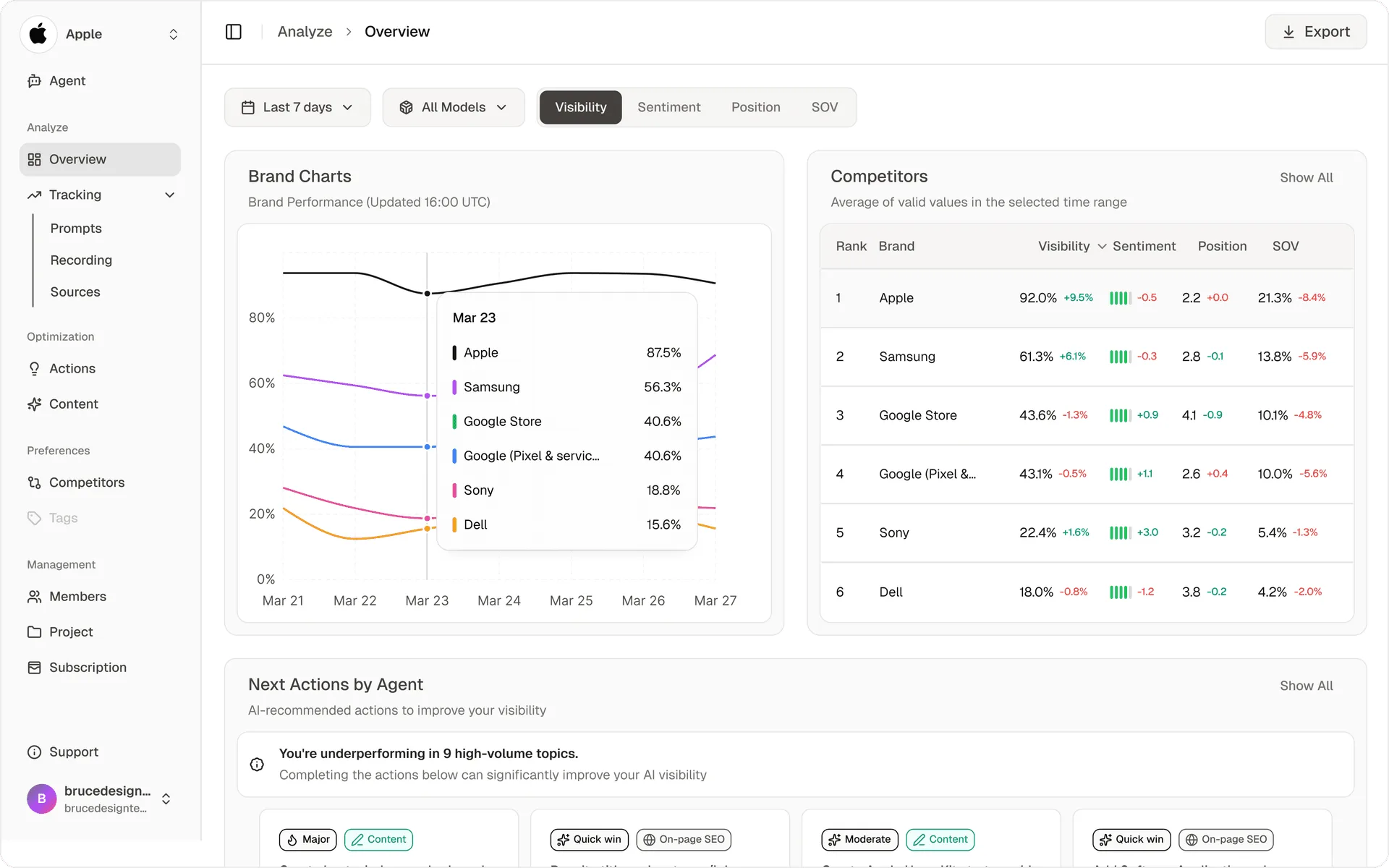Open the user account switcher chevrons
Image resolution: width=1389 pixels, height=868 pixels.
point(166,799)
